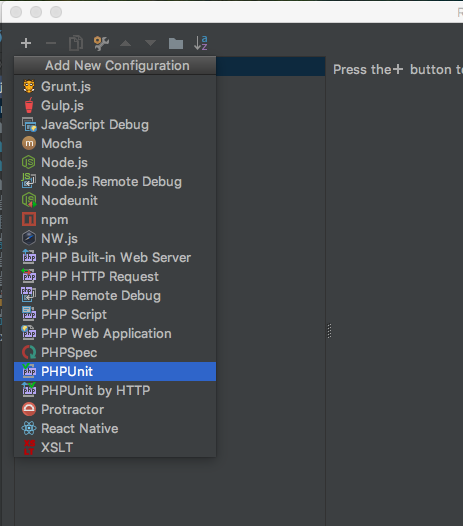Choose the PHPSpec label

69,353
